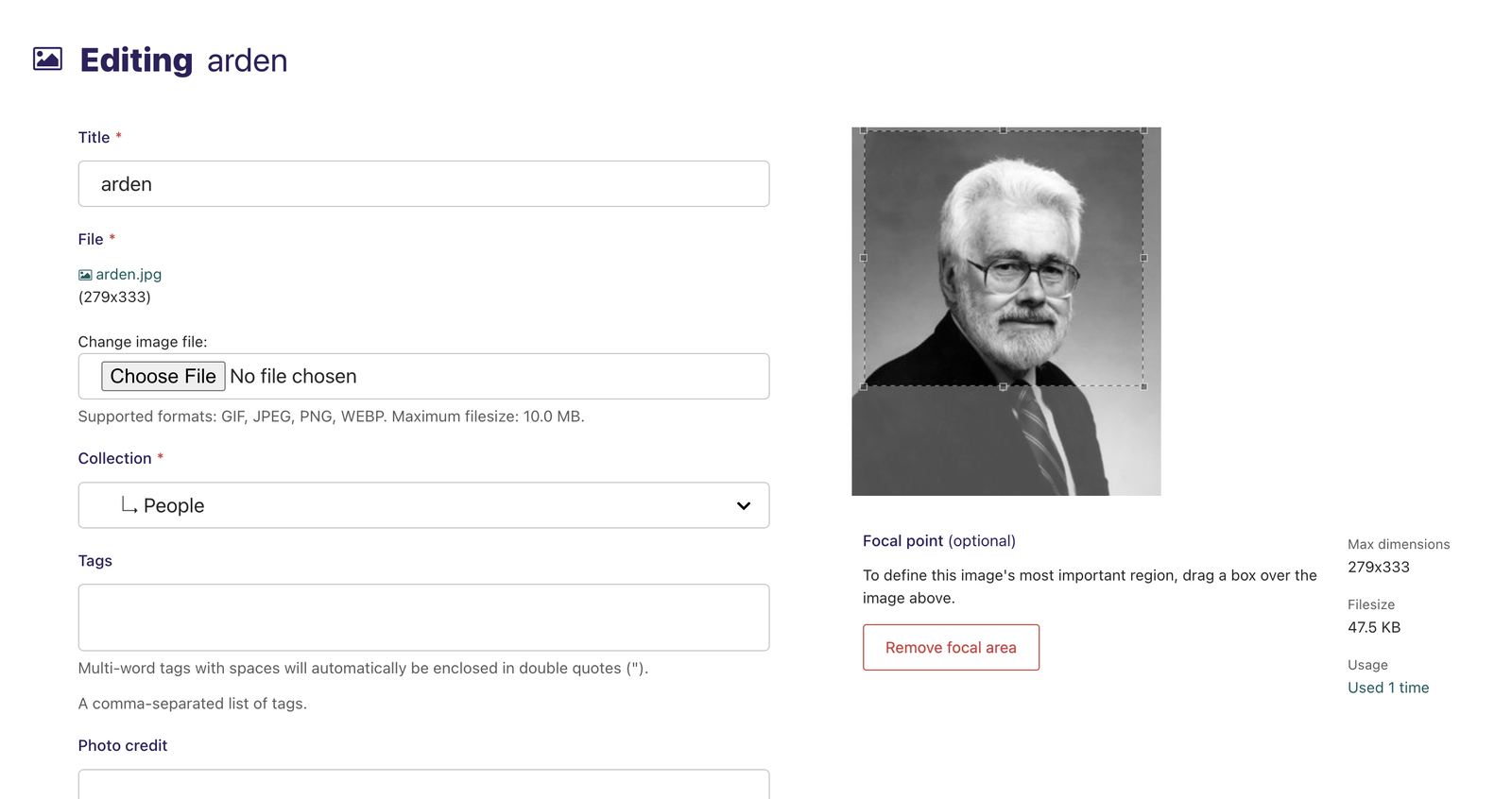This screenshot has height=799, width=1512.
Task: Click the bottom-middle focal area handle
Action: 1004,386
